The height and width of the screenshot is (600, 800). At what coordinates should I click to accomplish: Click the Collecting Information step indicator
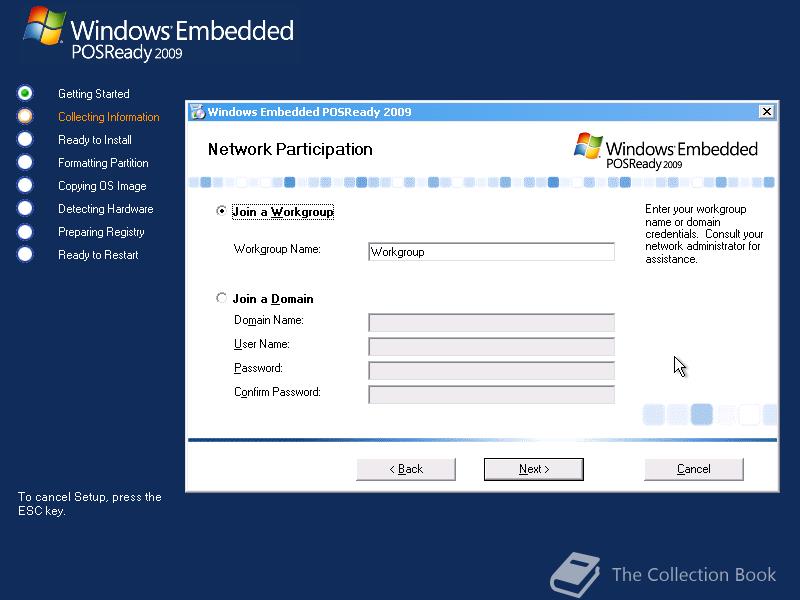[x=25, y=116]
